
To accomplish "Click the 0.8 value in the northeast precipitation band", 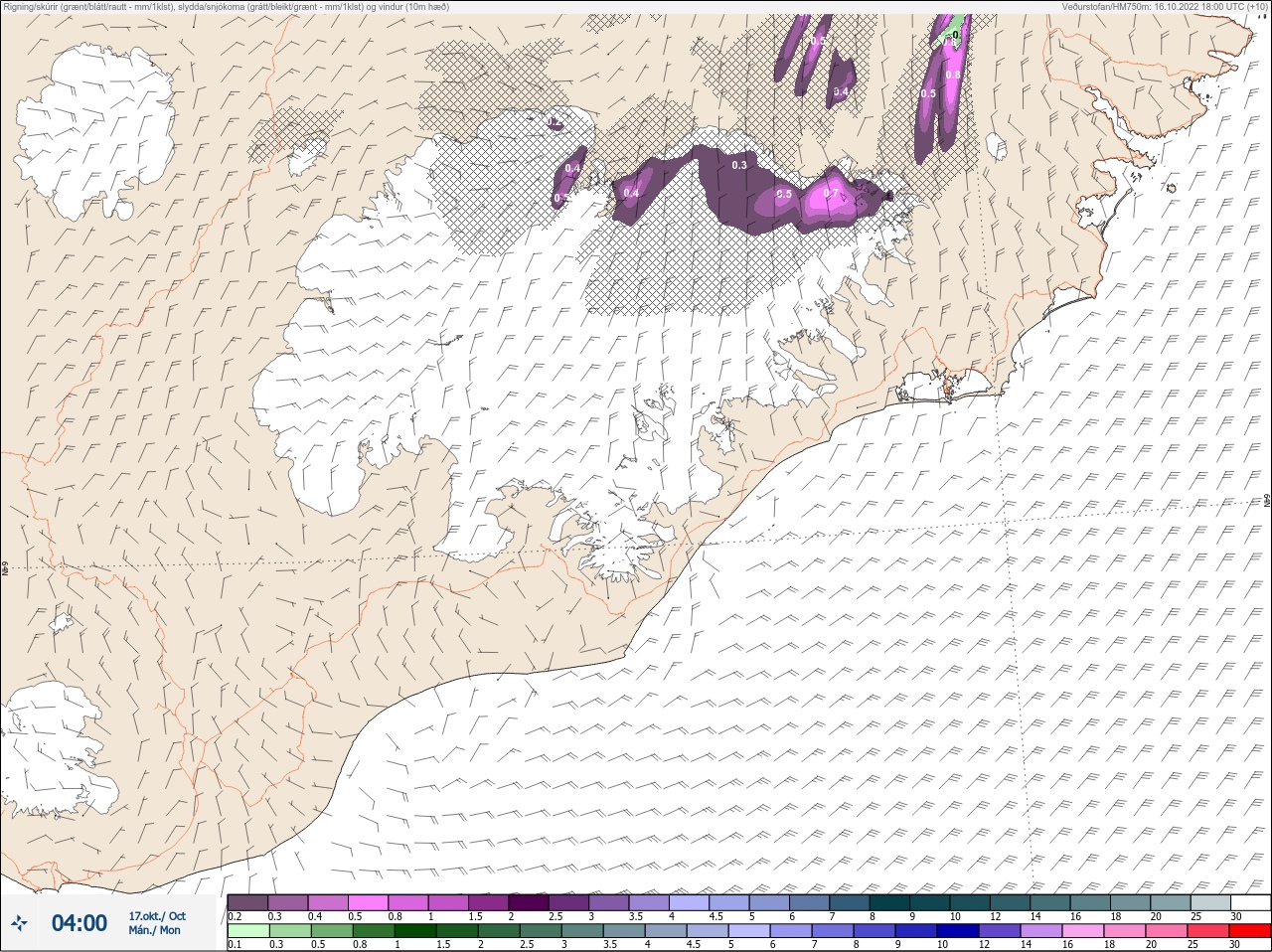I will [953, 75].
